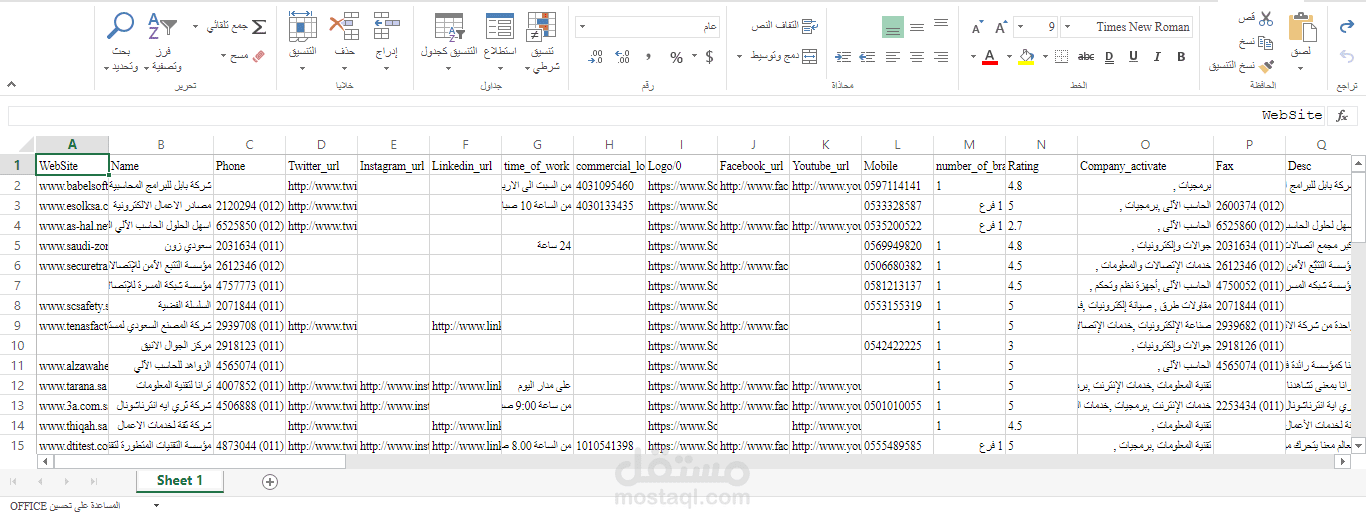Click the fx insert function button

click(1341, 116)
